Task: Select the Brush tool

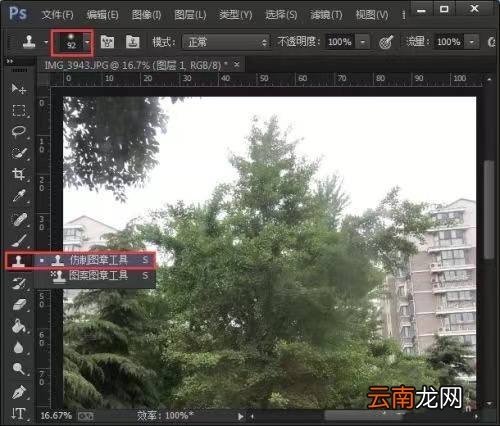Action: pyautogui.click(x=18, y=241)
